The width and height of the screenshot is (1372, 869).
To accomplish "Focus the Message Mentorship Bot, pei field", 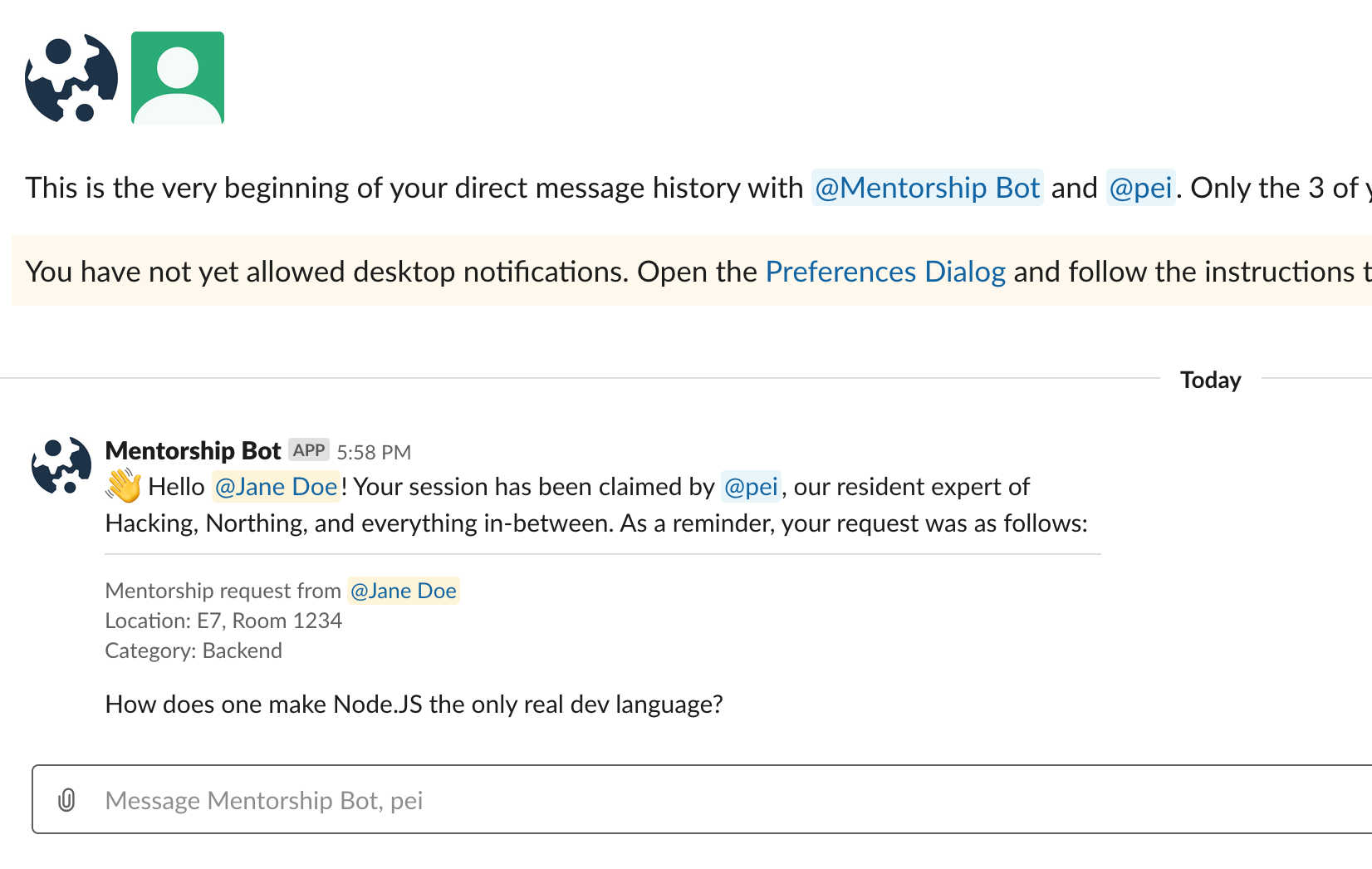I will [x=664, y=800].
